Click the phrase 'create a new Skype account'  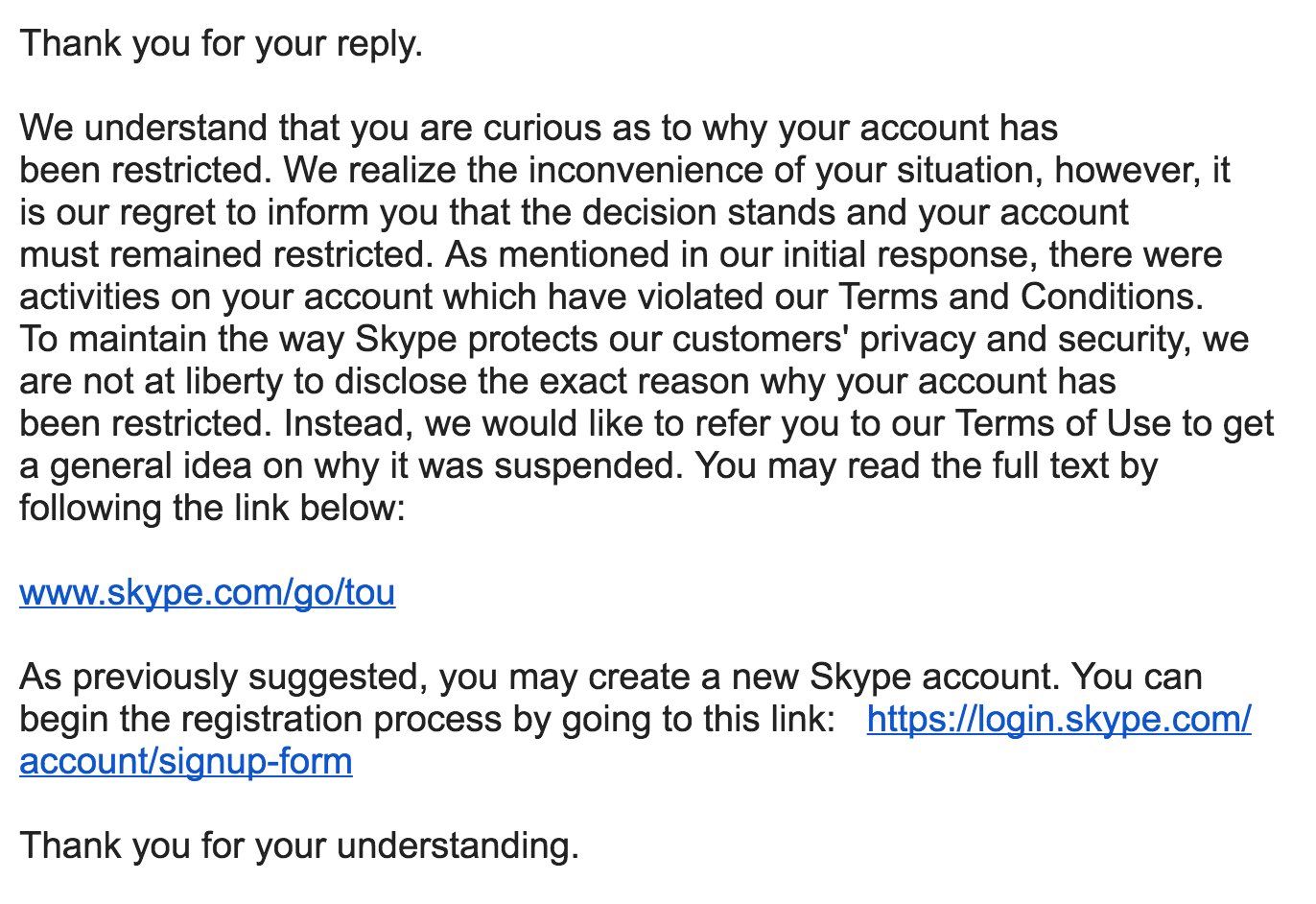(823, 678)
